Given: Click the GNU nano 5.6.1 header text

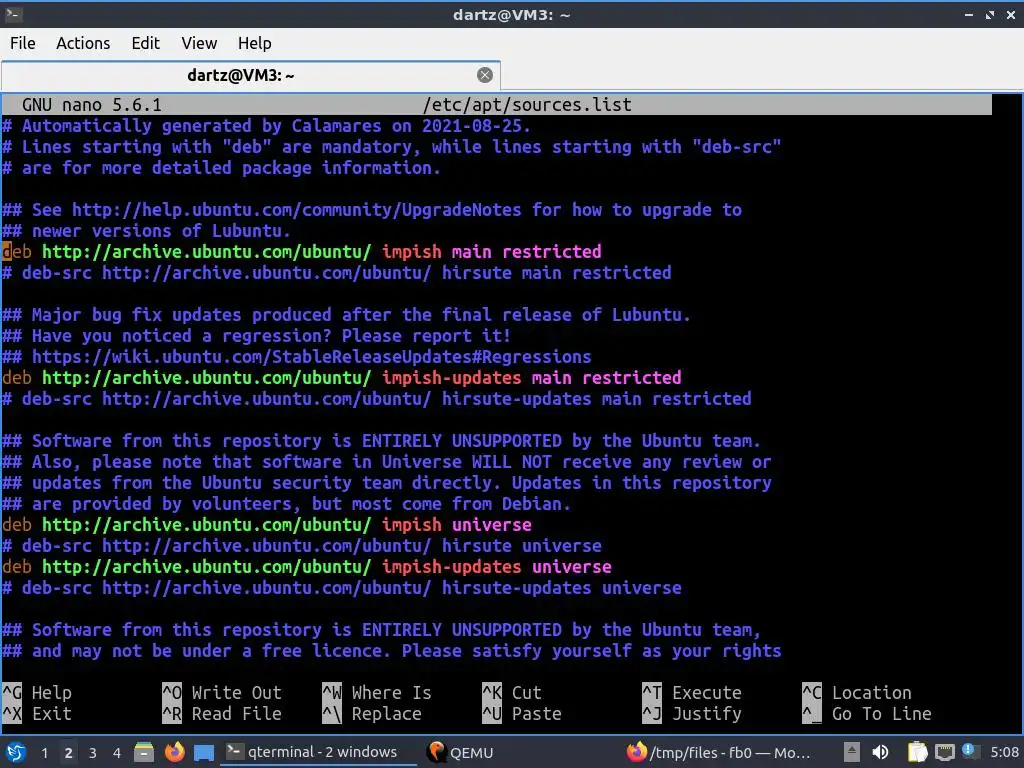Looking at the screenshot, I should 91,104.
